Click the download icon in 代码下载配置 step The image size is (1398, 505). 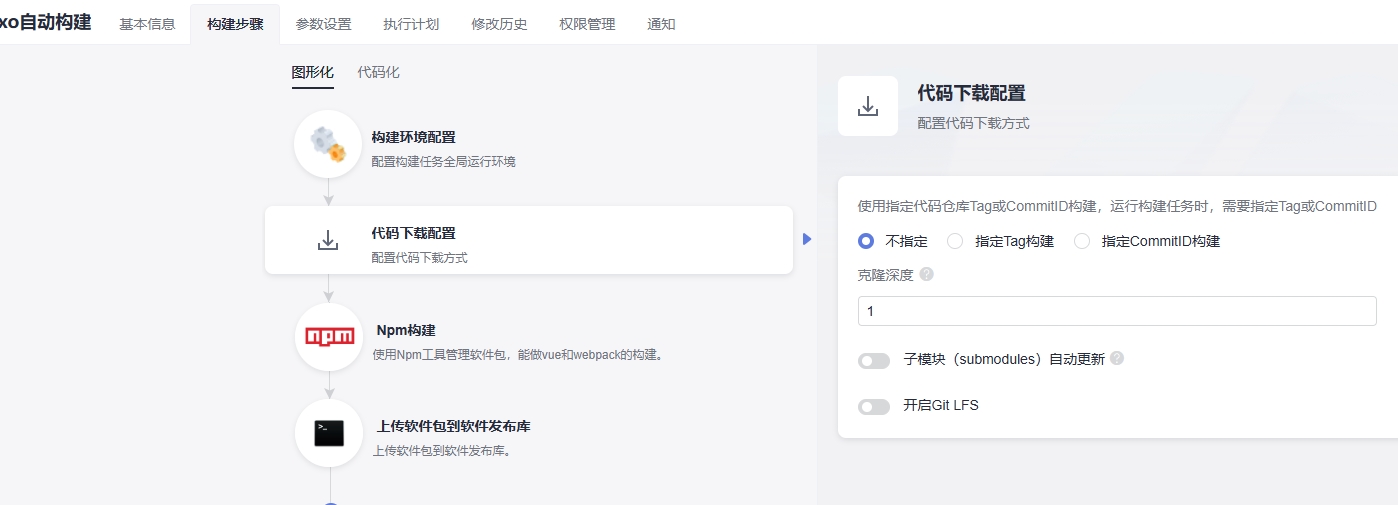[328, 240]
